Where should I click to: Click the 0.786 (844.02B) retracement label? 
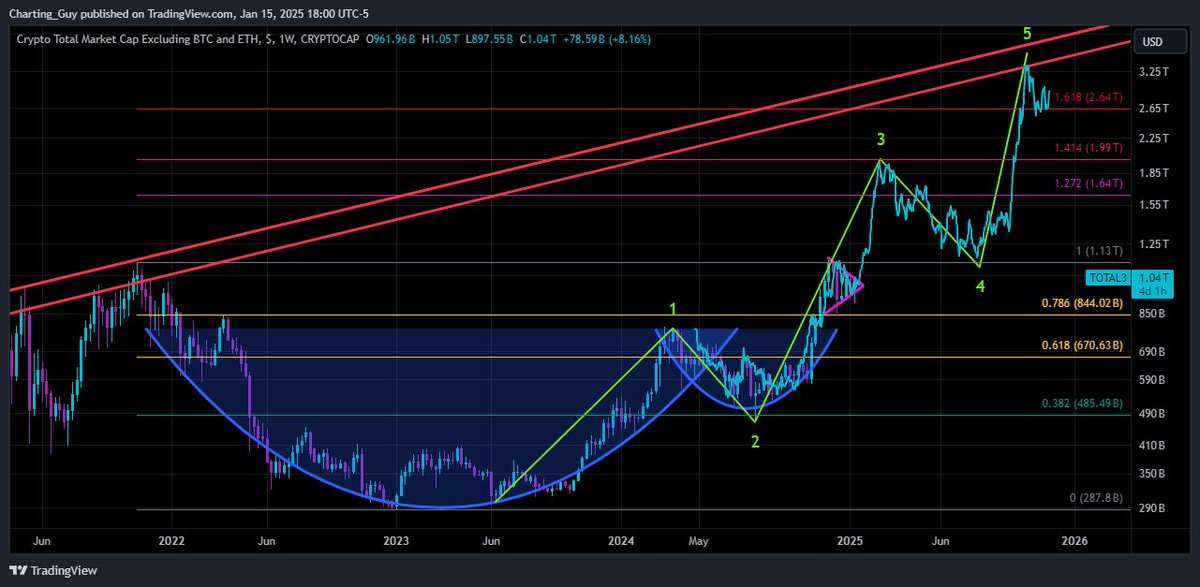(1082, 303)
